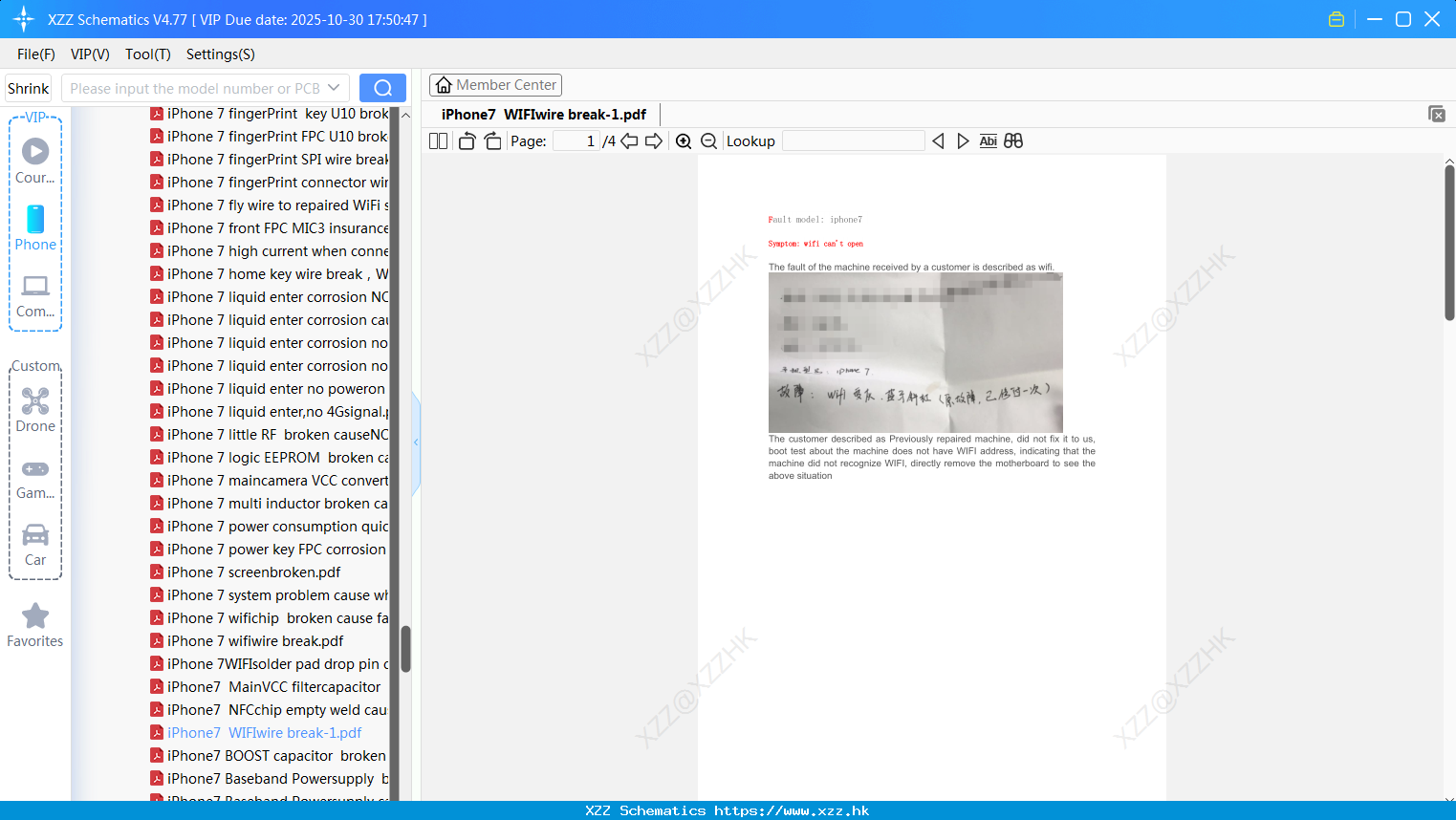Select the Game console category icon
Screen dimensions: 1456x820
click(x=35, y=479)
